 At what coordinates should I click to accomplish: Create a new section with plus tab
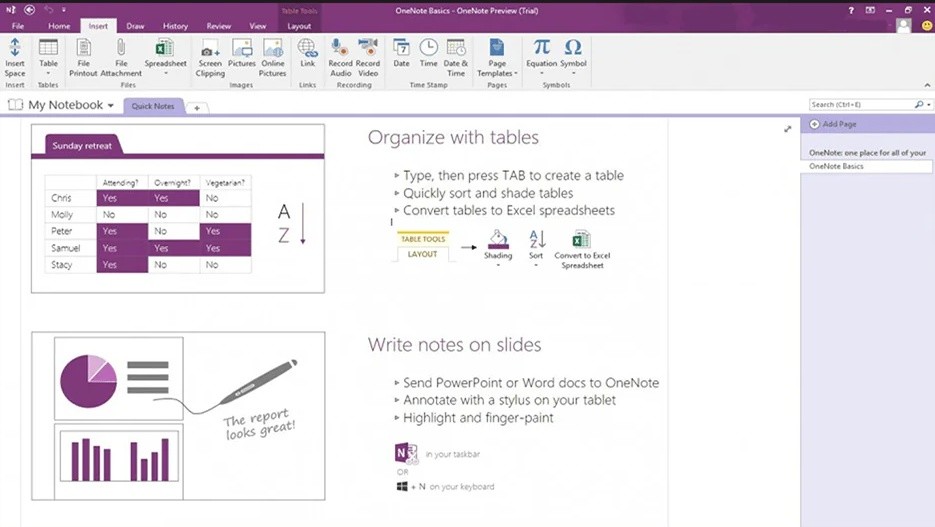[x=197, y=108]
